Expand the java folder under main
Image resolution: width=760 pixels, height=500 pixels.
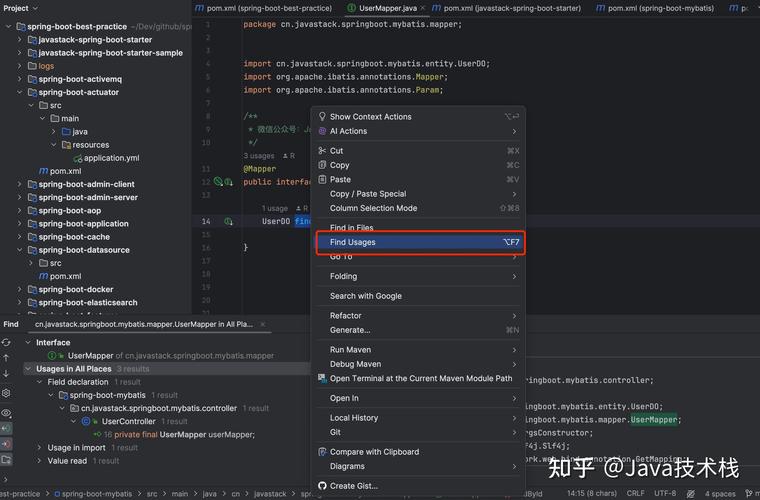[53, 131]
